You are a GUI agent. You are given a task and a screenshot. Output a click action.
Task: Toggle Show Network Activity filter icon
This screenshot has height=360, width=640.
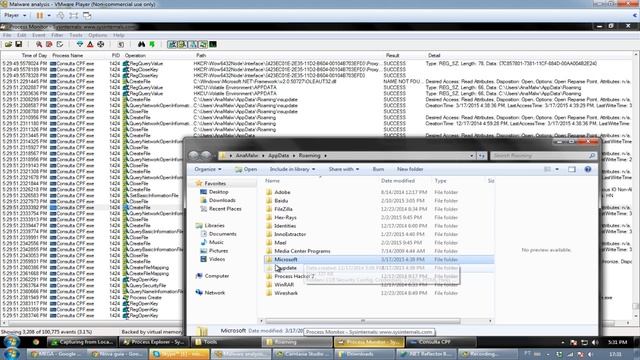coord(192,44)
